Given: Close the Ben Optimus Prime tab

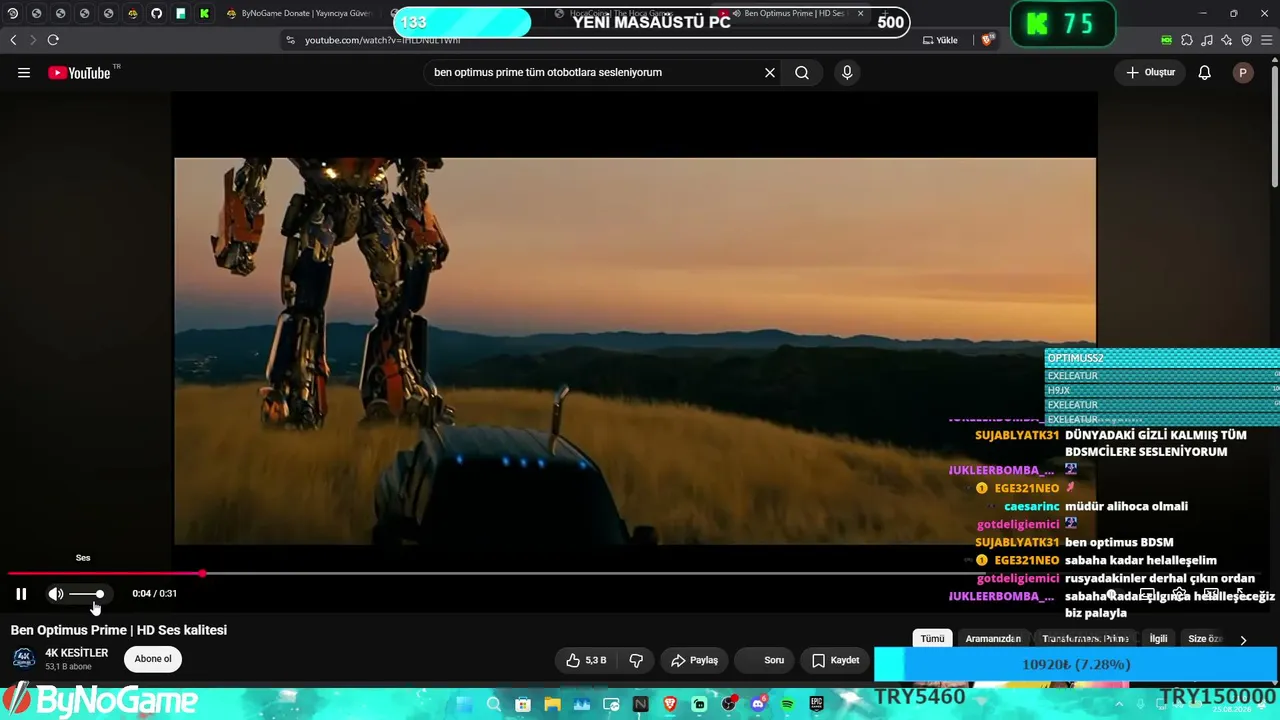Looking at the screenshot, I should (x=860, y=13).
